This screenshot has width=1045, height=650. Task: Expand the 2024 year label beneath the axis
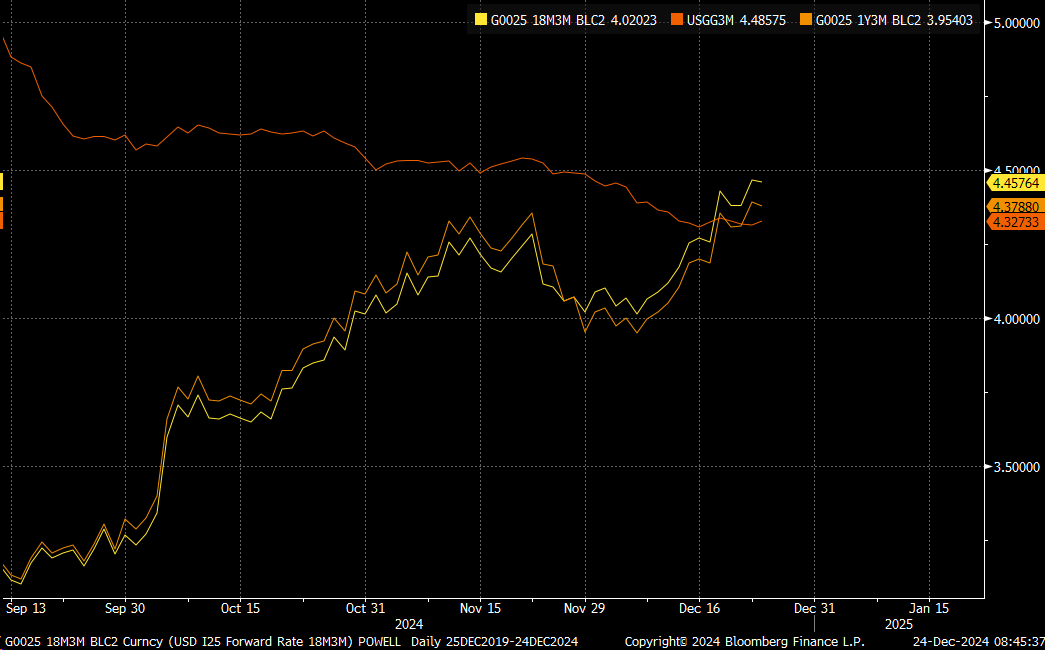(x=410, y=622)
